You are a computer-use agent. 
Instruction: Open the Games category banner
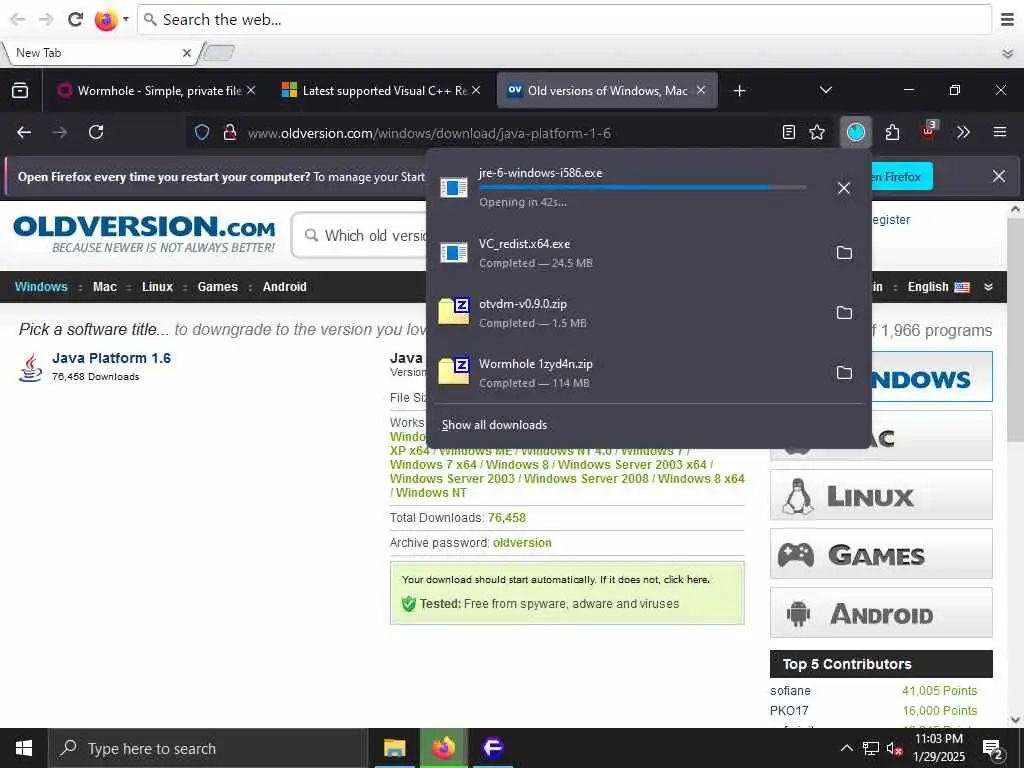tap(881, 554)
